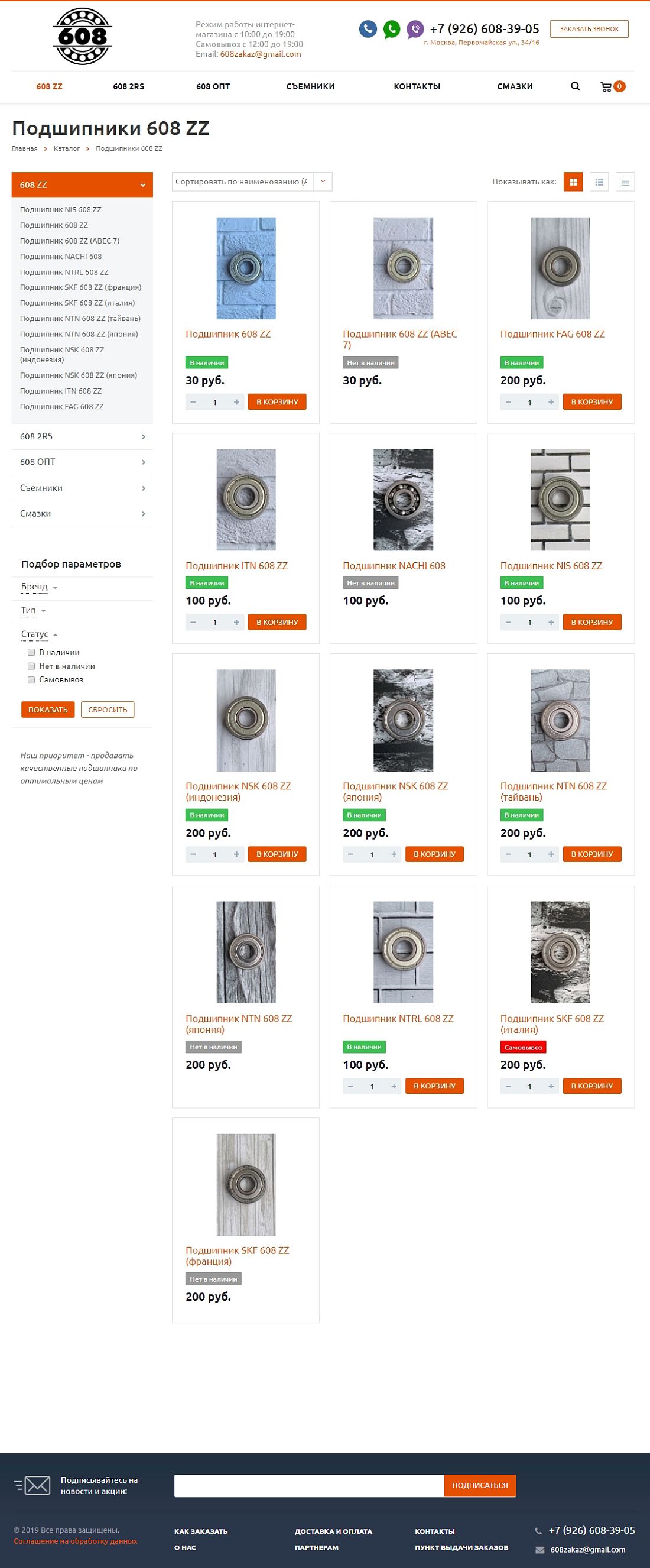Open the sort by name dropdown
The width and height of the screenshot is (650, 1568).
252,182
